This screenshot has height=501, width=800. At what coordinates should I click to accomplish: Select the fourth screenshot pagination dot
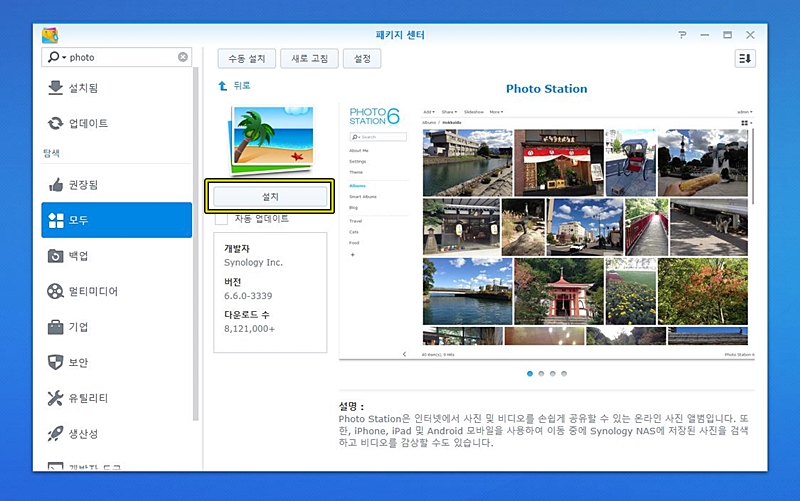coord(564,373)
